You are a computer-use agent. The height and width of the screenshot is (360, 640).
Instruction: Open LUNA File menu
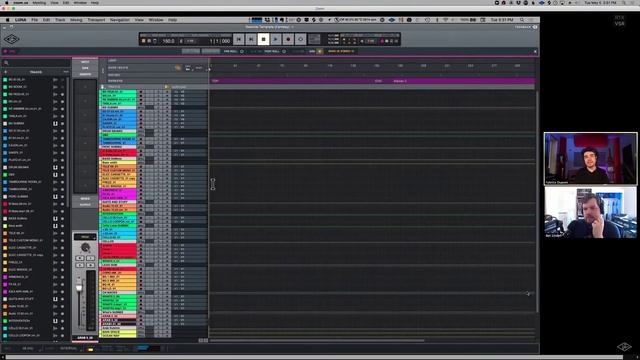pos(35,20)
